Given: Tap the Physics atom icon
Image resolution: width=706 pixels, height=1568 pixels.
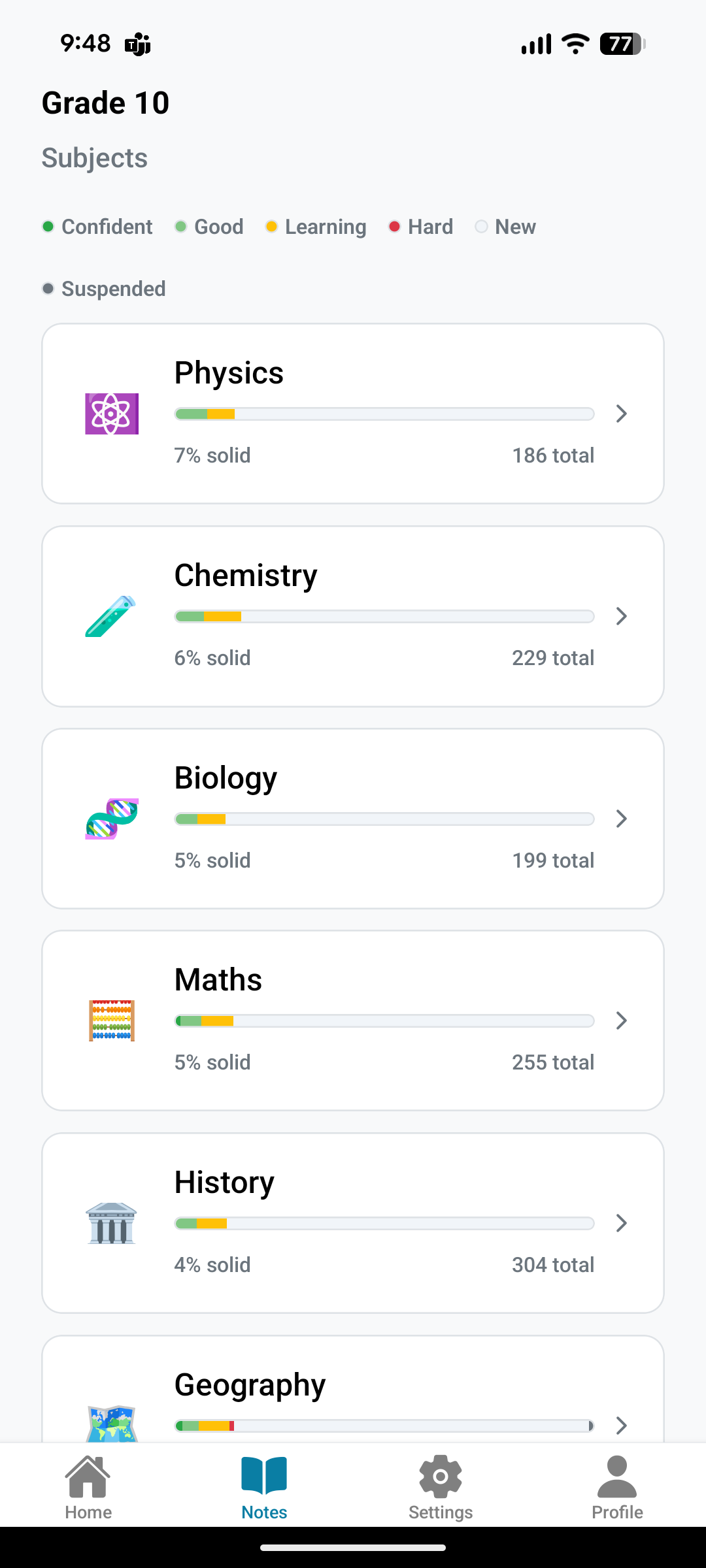Looking at the screenshot, I should click(x=112, y=414).
